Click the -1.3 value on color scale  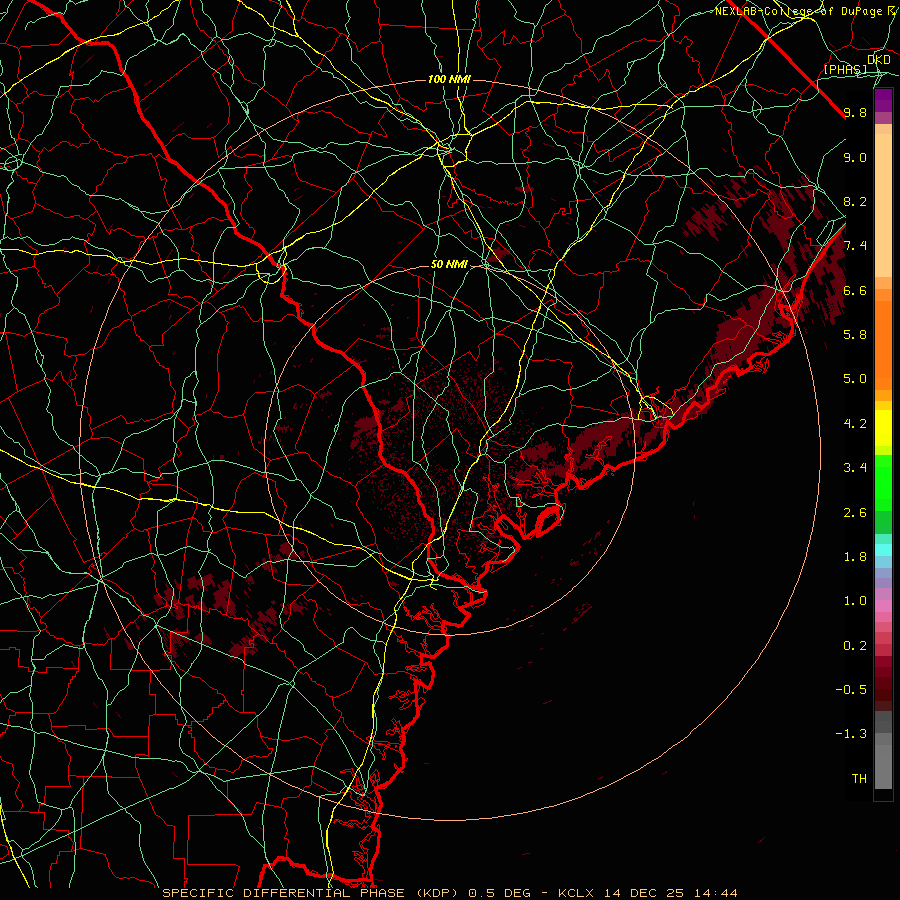point(851,734)
